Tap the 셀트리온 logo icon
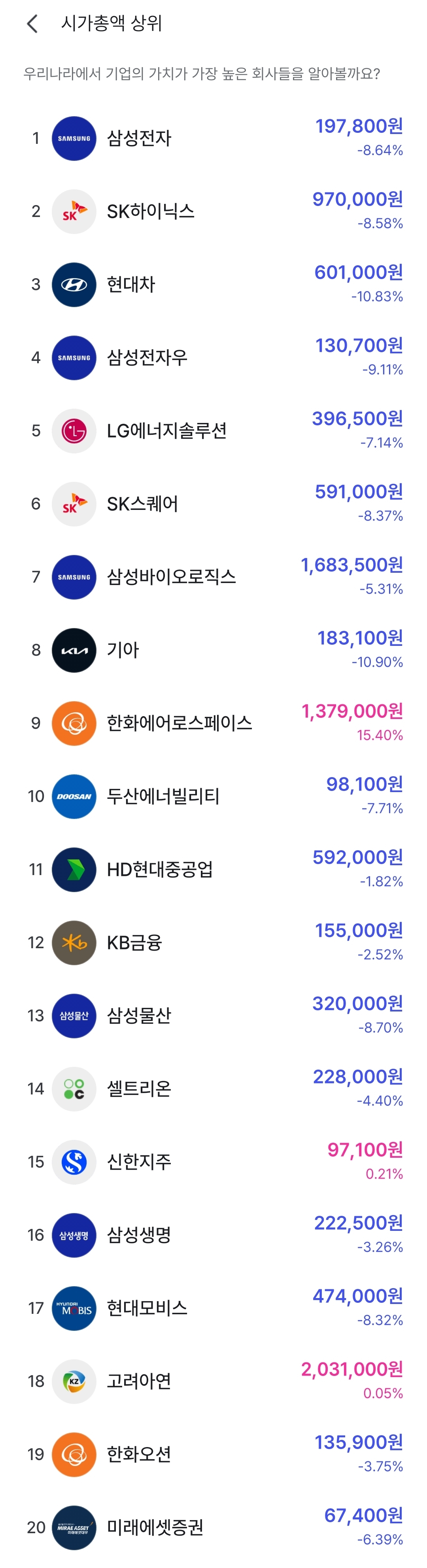The width and height of the screenshot is (427, 1568). click(74, 1088)
